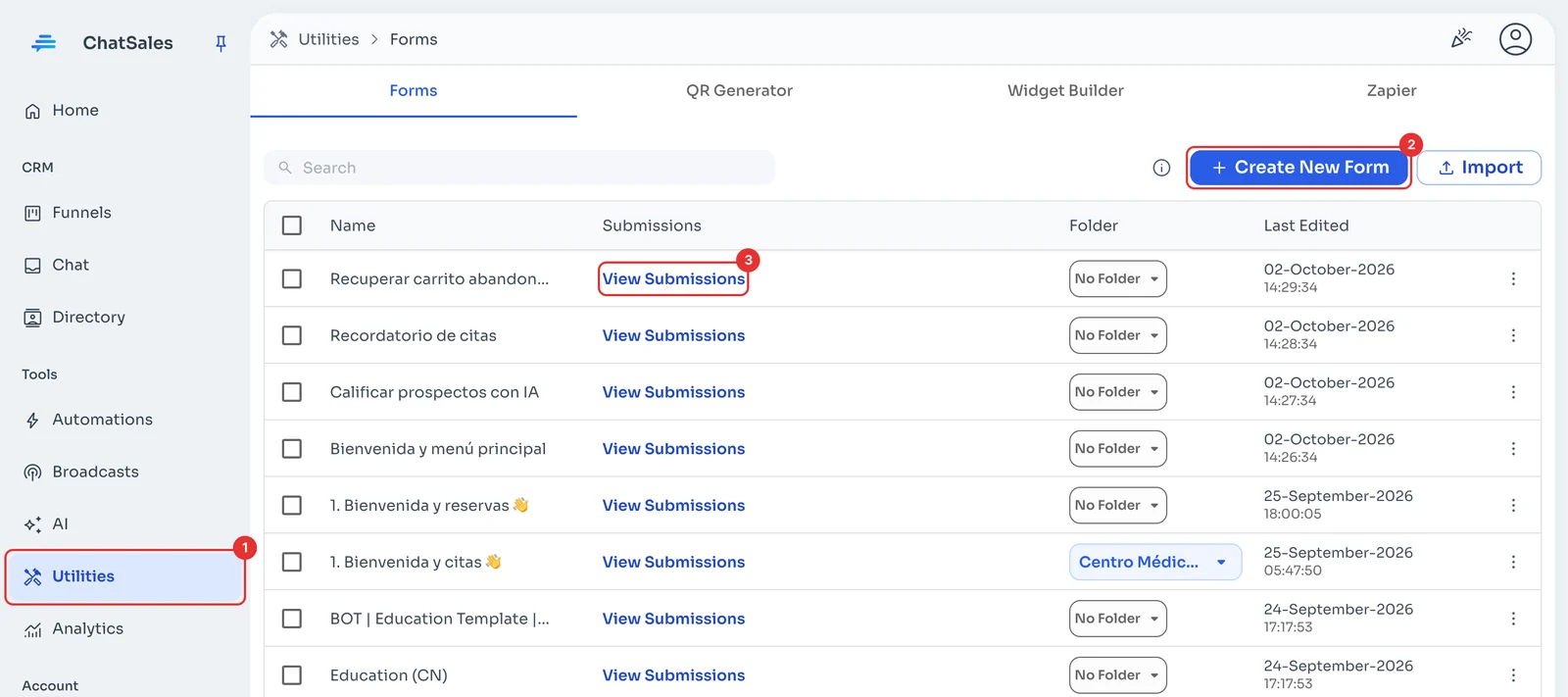The height and width of the screenshot is (697, 1568).
Task: Open folder dropdown for Recuperar carrito row
Action: coord(1118,278)
